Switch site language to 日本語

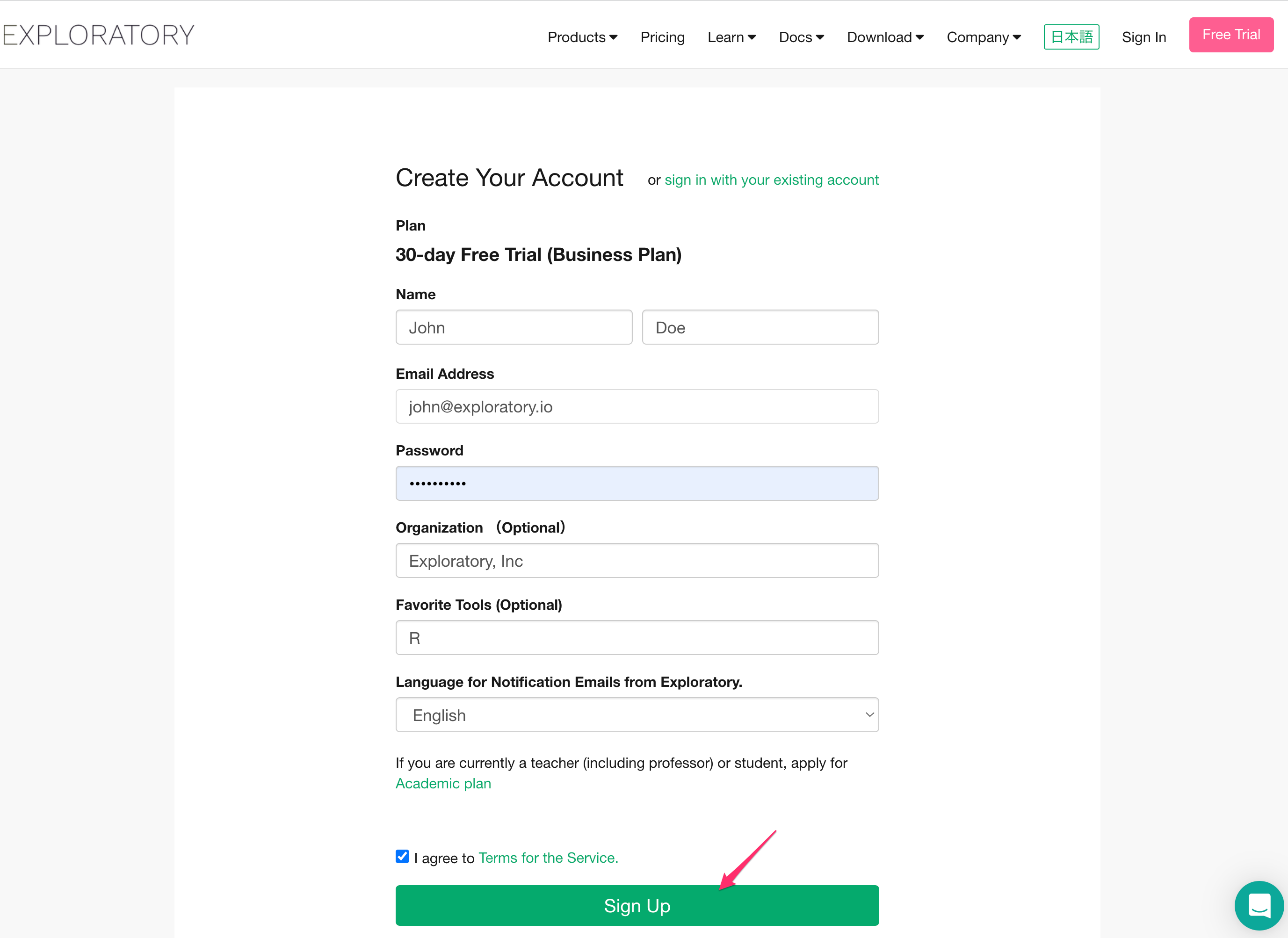coord(1071,36)
